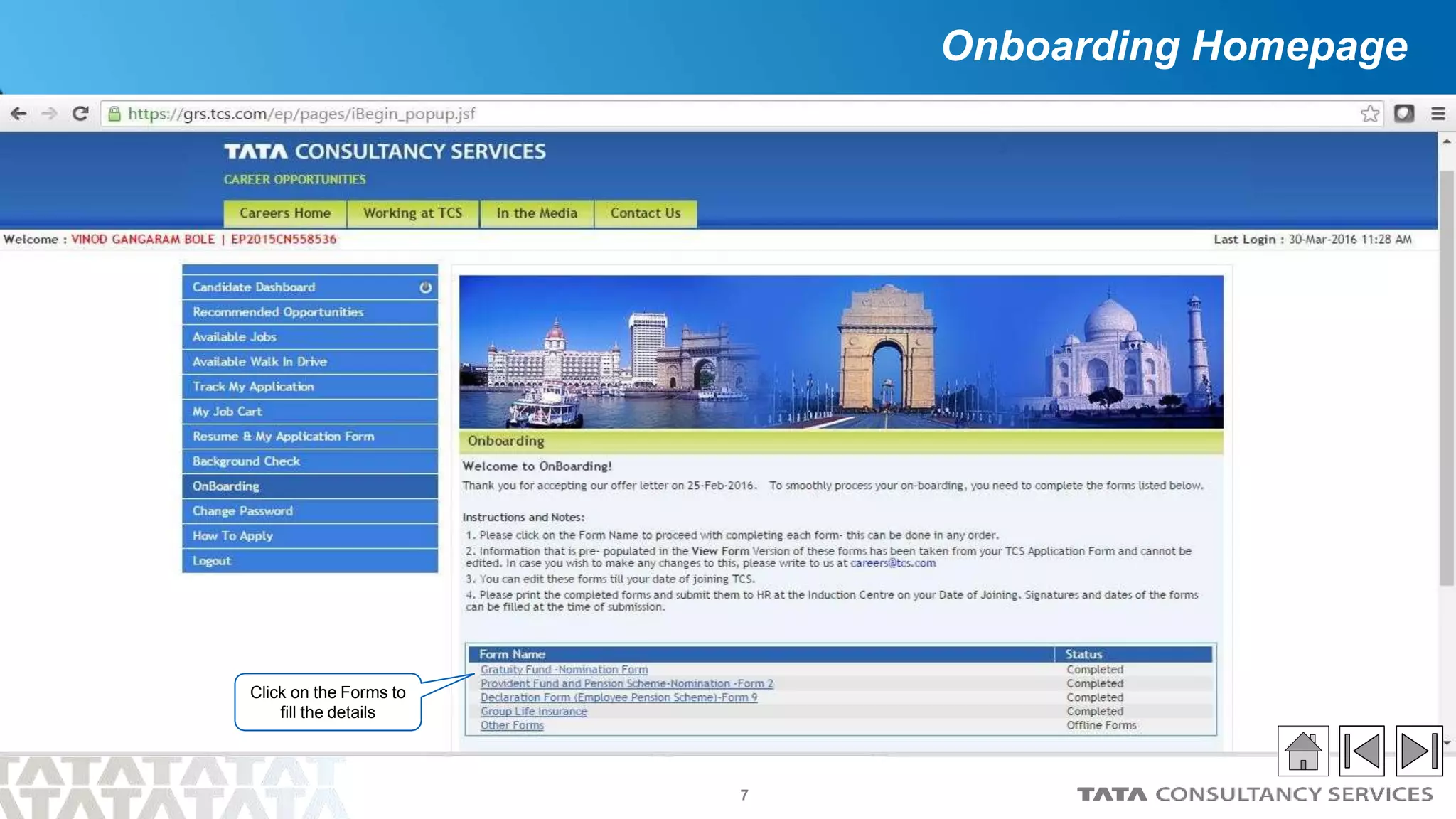The image size is (1456, 819).
Task: Click the browser reload icon
Action: tap(80, 114)
